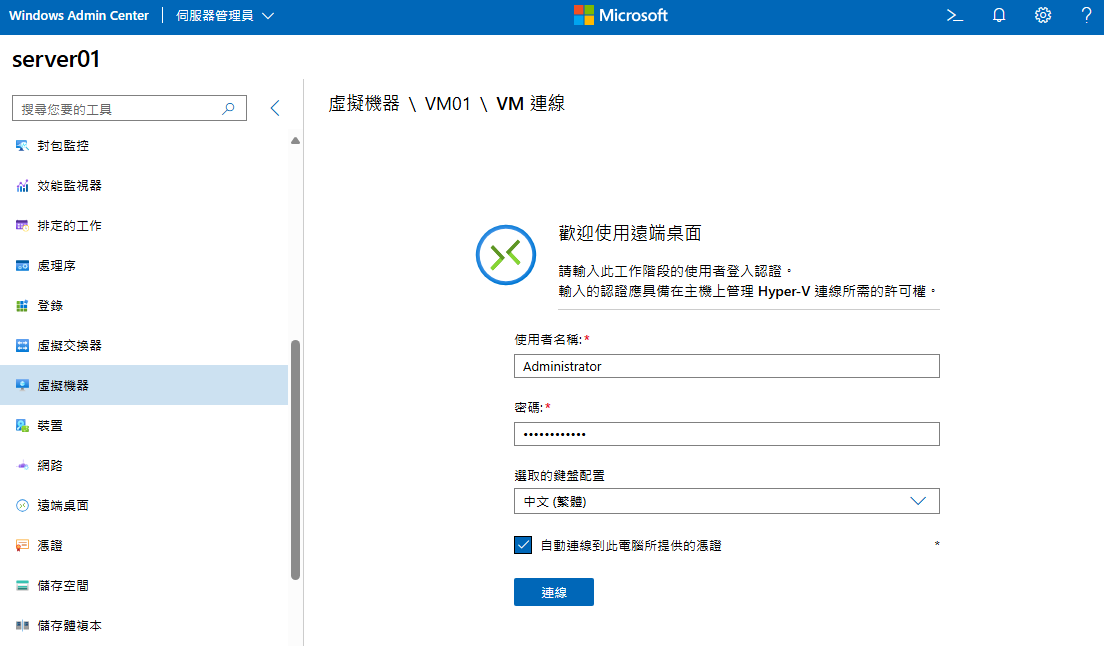
Task: Select 排定的工作 label in sidebar
Action: pos(70,226)
